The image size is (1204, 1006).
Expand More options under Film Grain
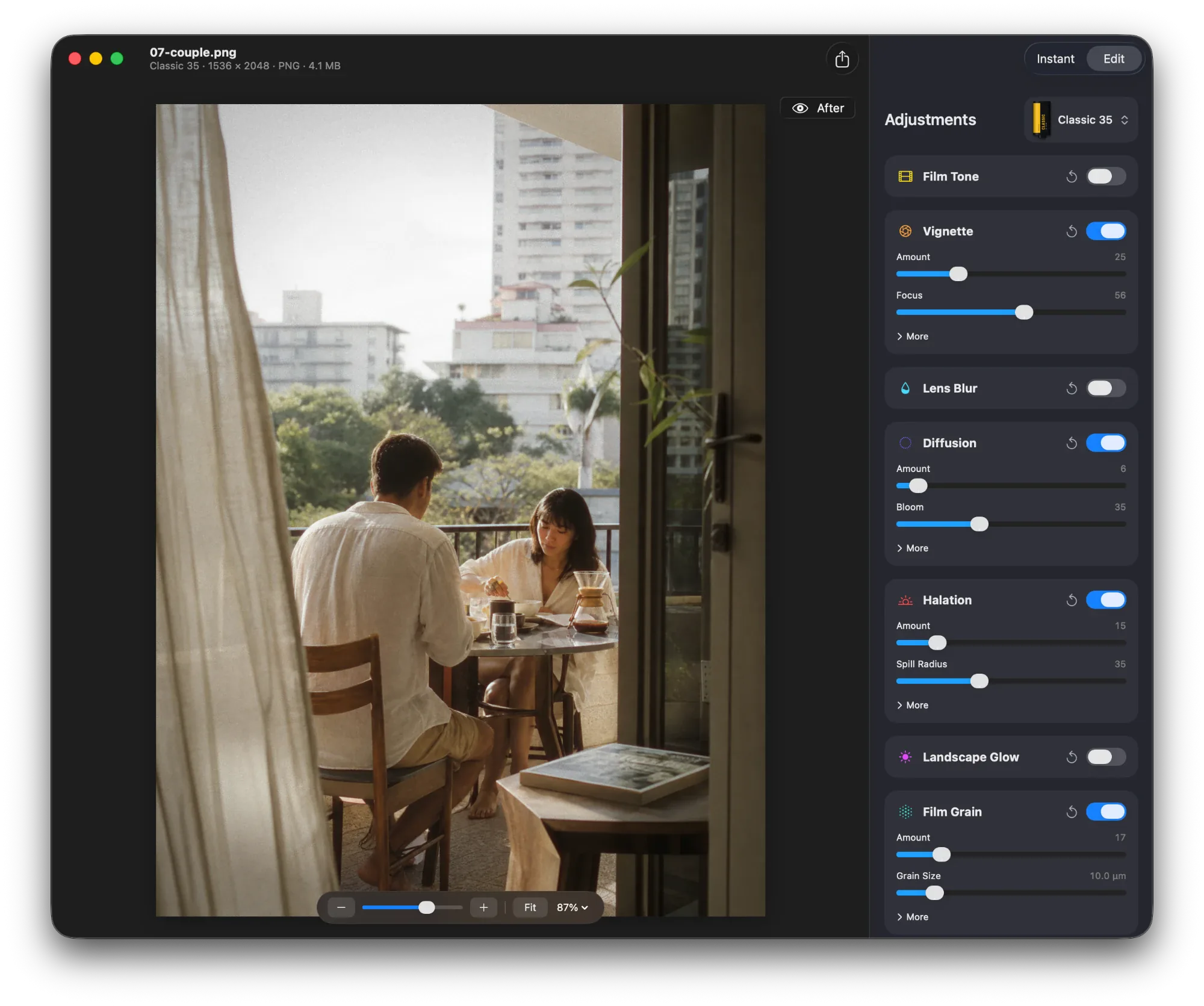[913, 918]
